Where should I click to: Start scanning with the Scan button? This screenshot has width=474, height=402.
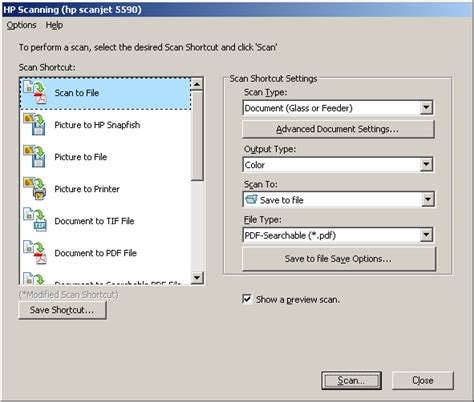[352, 380]
